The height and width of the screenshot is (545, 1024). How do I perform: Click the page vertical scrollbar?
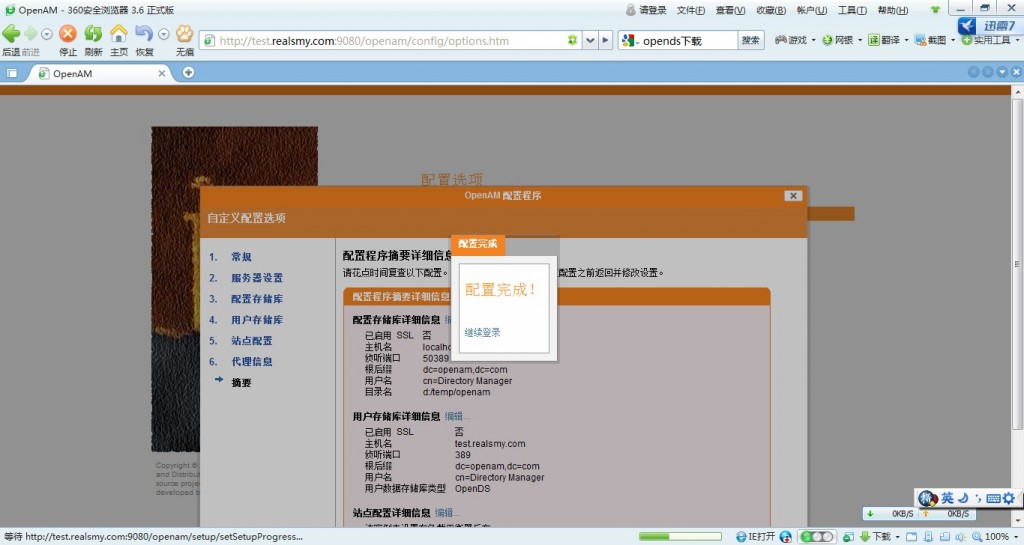1017,264
